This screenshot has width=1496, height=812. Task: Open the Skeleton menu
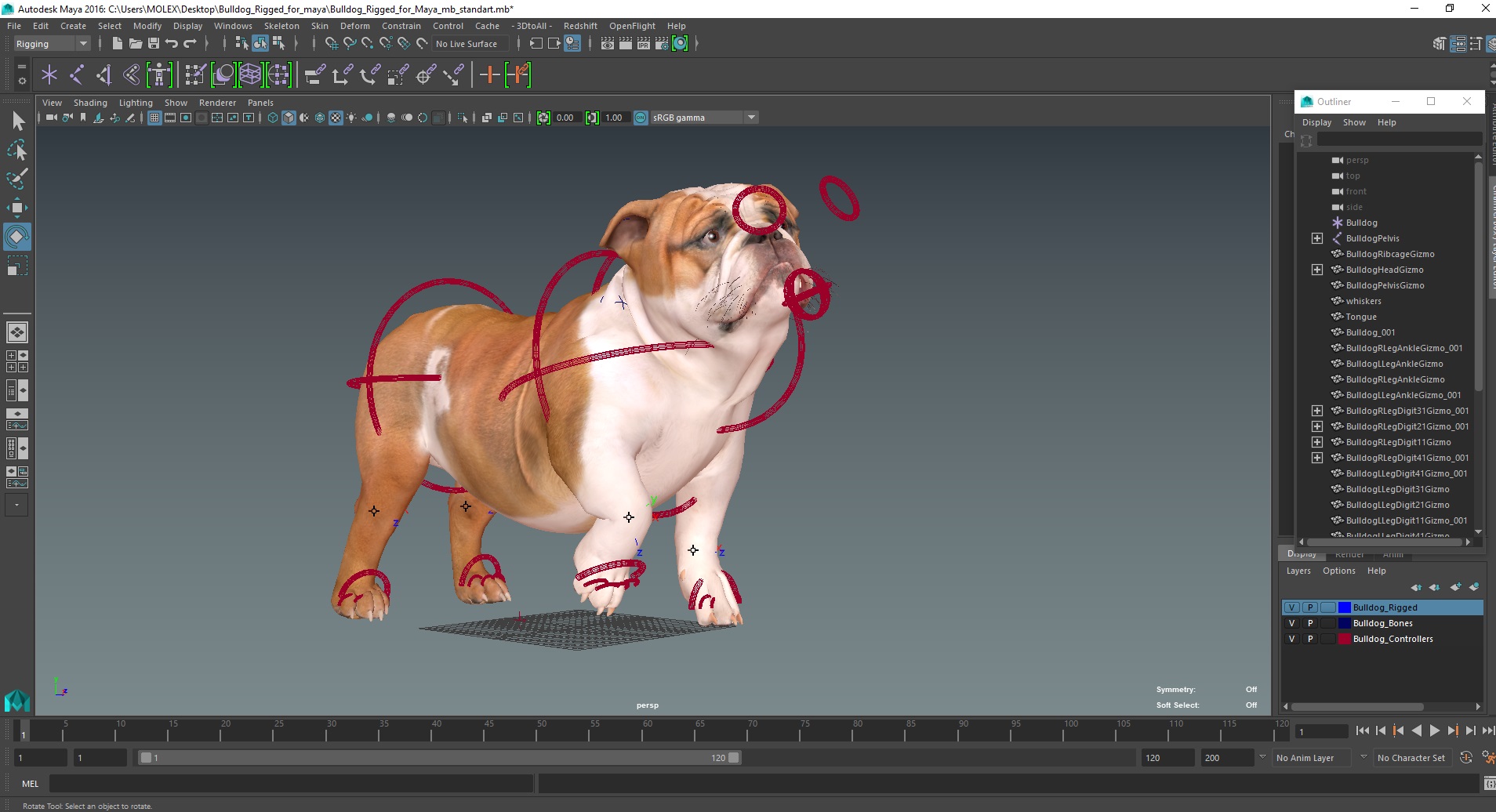pyautogui.click(x=281, y=26)
